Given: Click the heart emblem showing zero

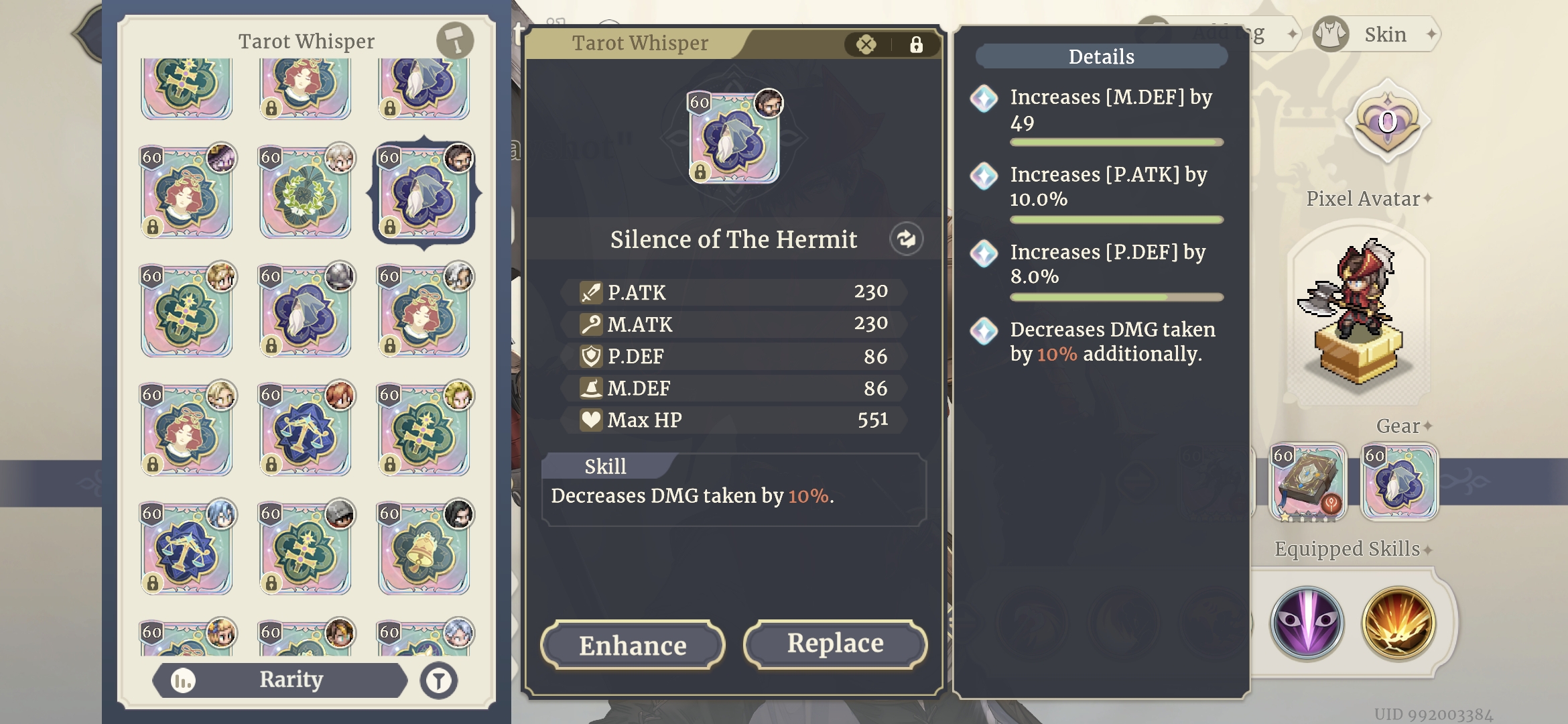Looking at the screenshot, I should click(x=1387, y=122).
